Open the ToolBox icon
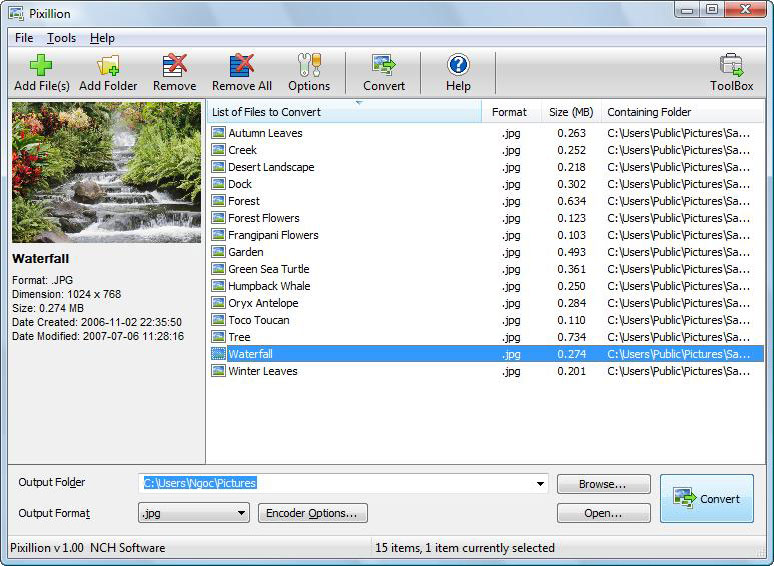Image resolution: width=774 pixels, height=566 pixels. point(731,65)
